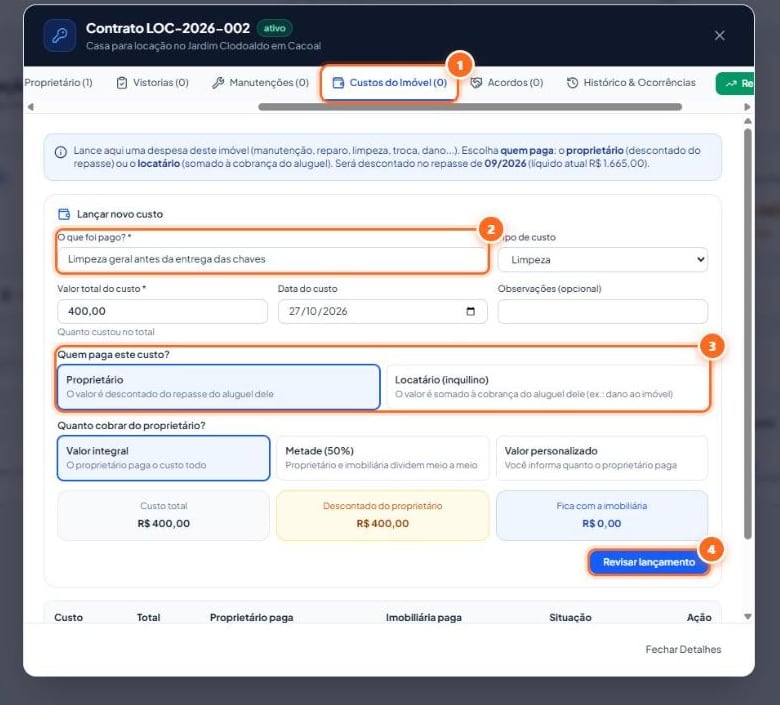
Task: Click the 'Custo' table column header
Action: pos(69,617)
